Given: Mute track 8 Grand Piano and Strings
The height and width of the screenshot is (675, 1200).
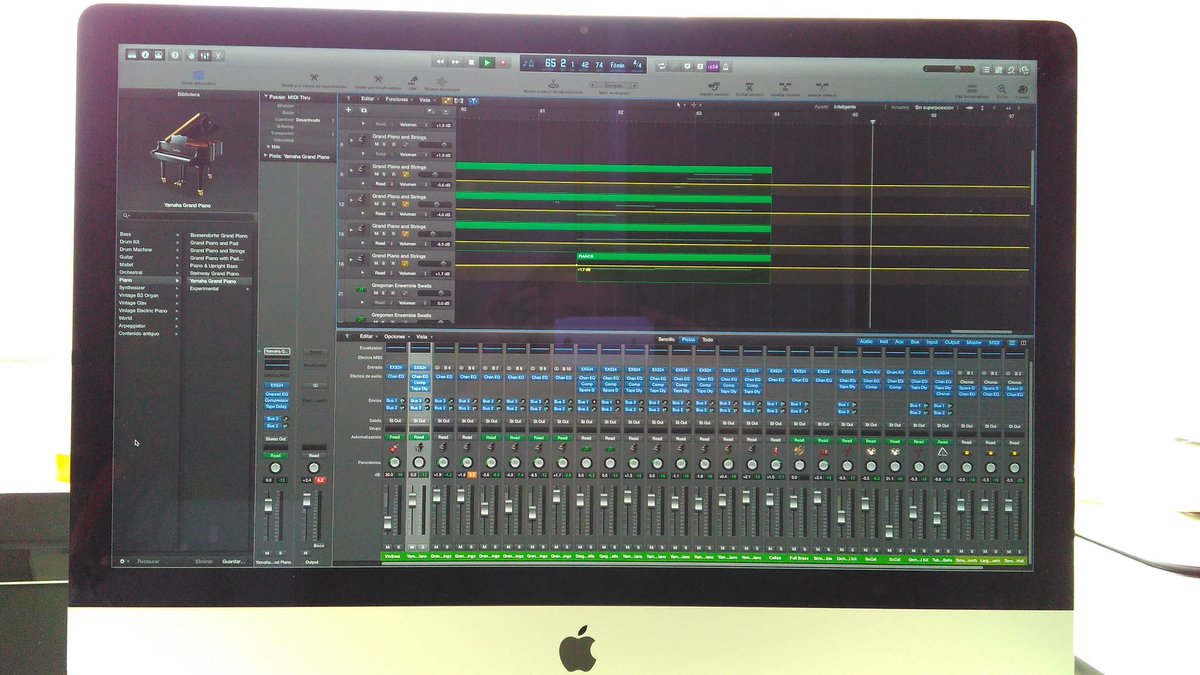Looking at the screenshot, I should 376,144.
